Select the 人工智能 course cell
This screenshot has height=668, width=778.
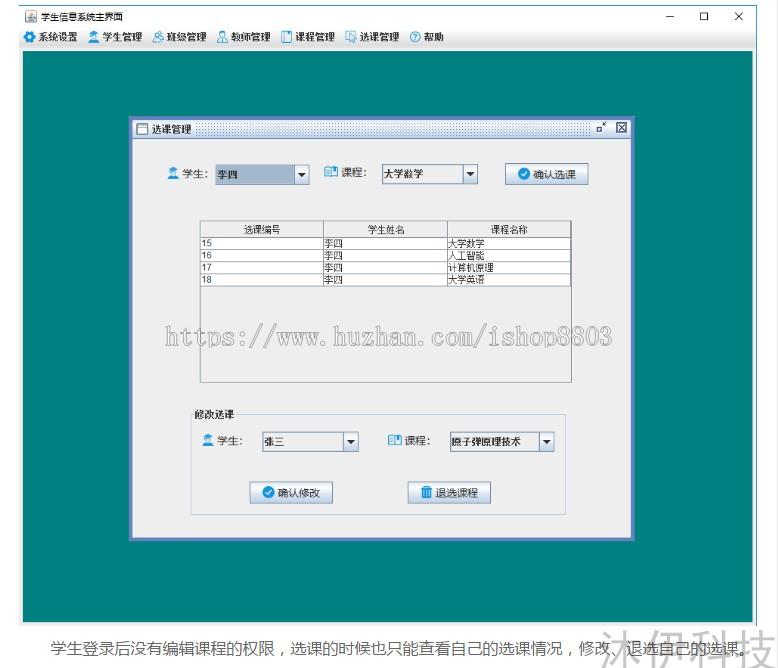tap(509, 256)
